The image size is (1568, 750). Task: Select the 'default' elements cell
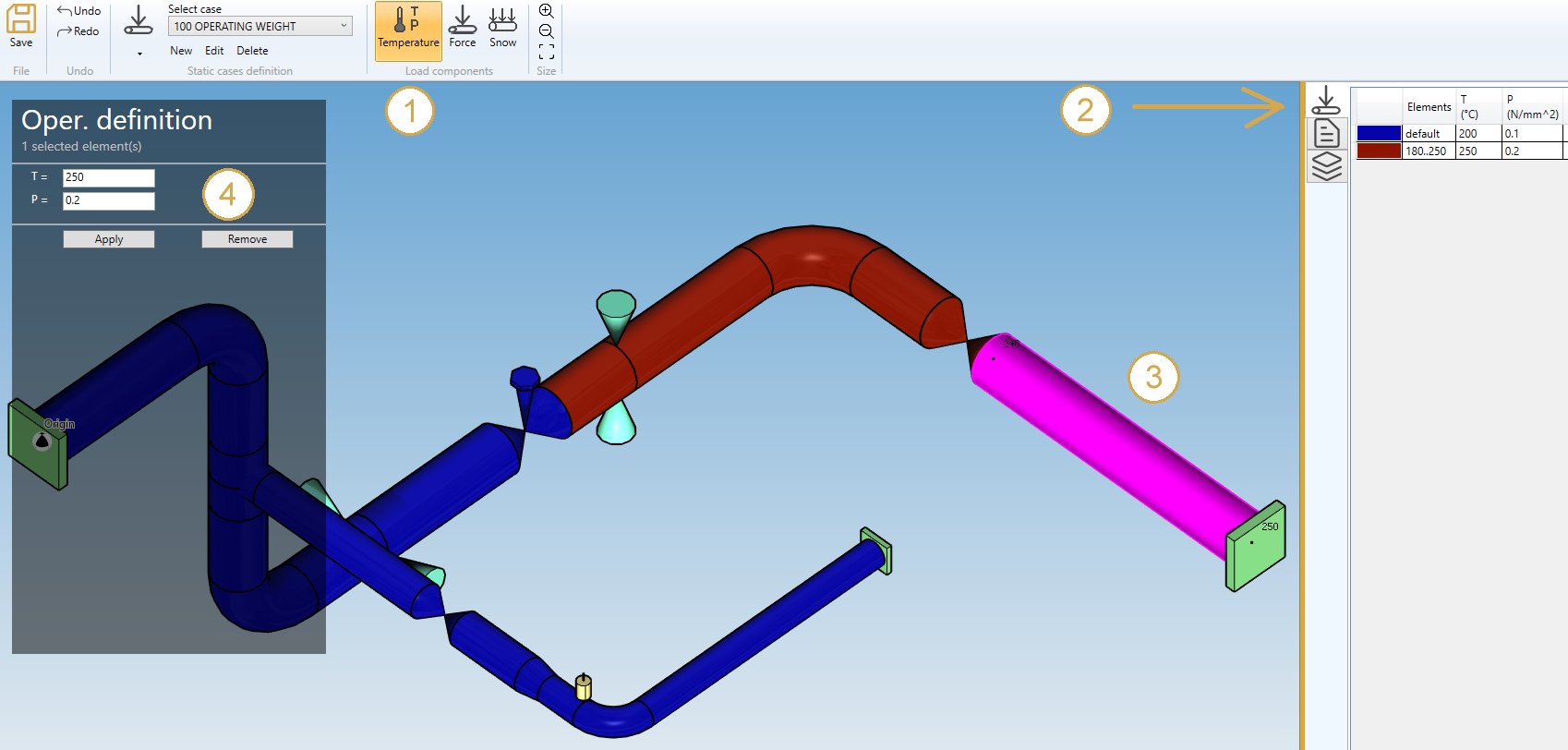pyautogui.click(x=1429, y=133)
